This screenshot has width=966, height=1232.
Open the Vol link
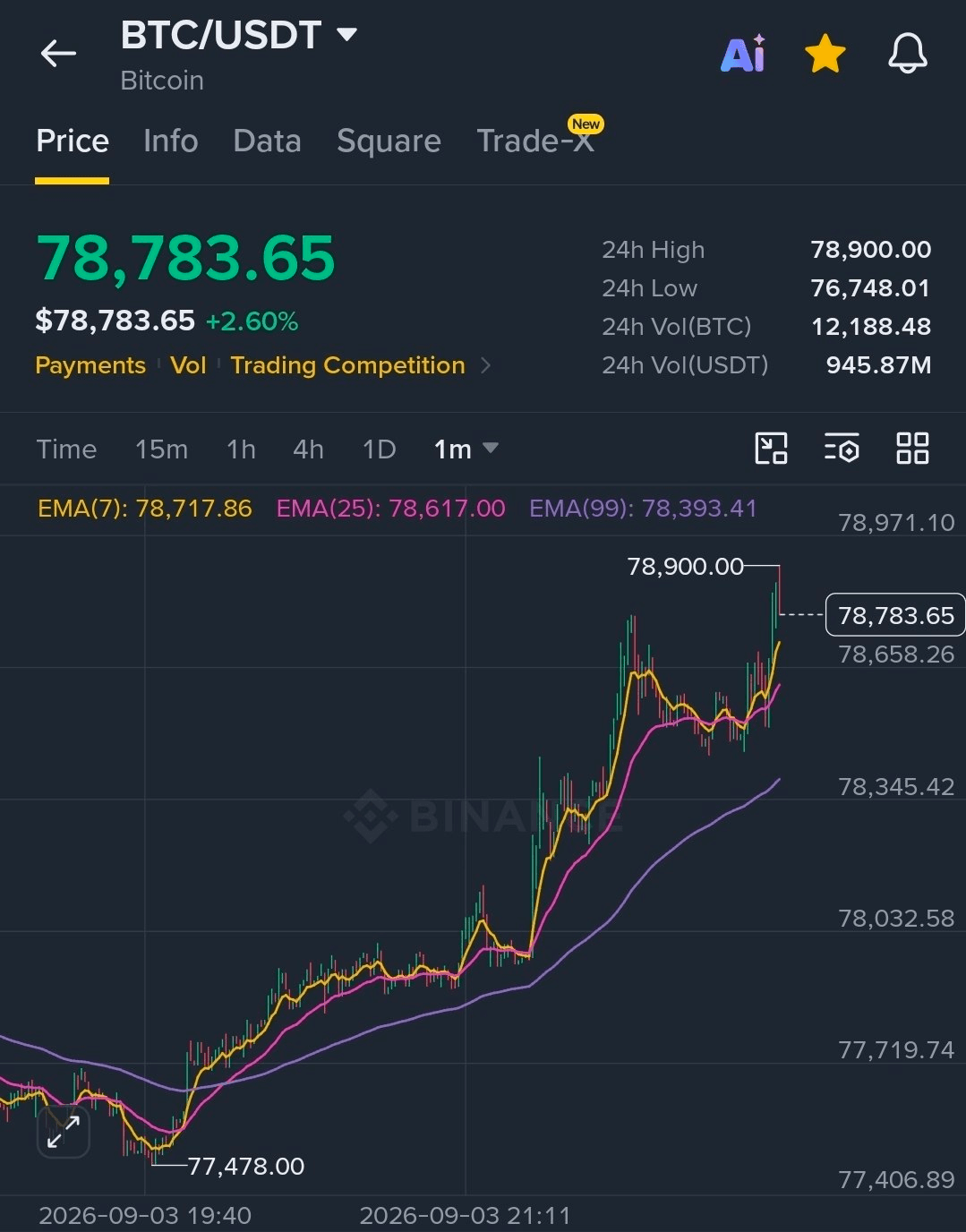188,365
